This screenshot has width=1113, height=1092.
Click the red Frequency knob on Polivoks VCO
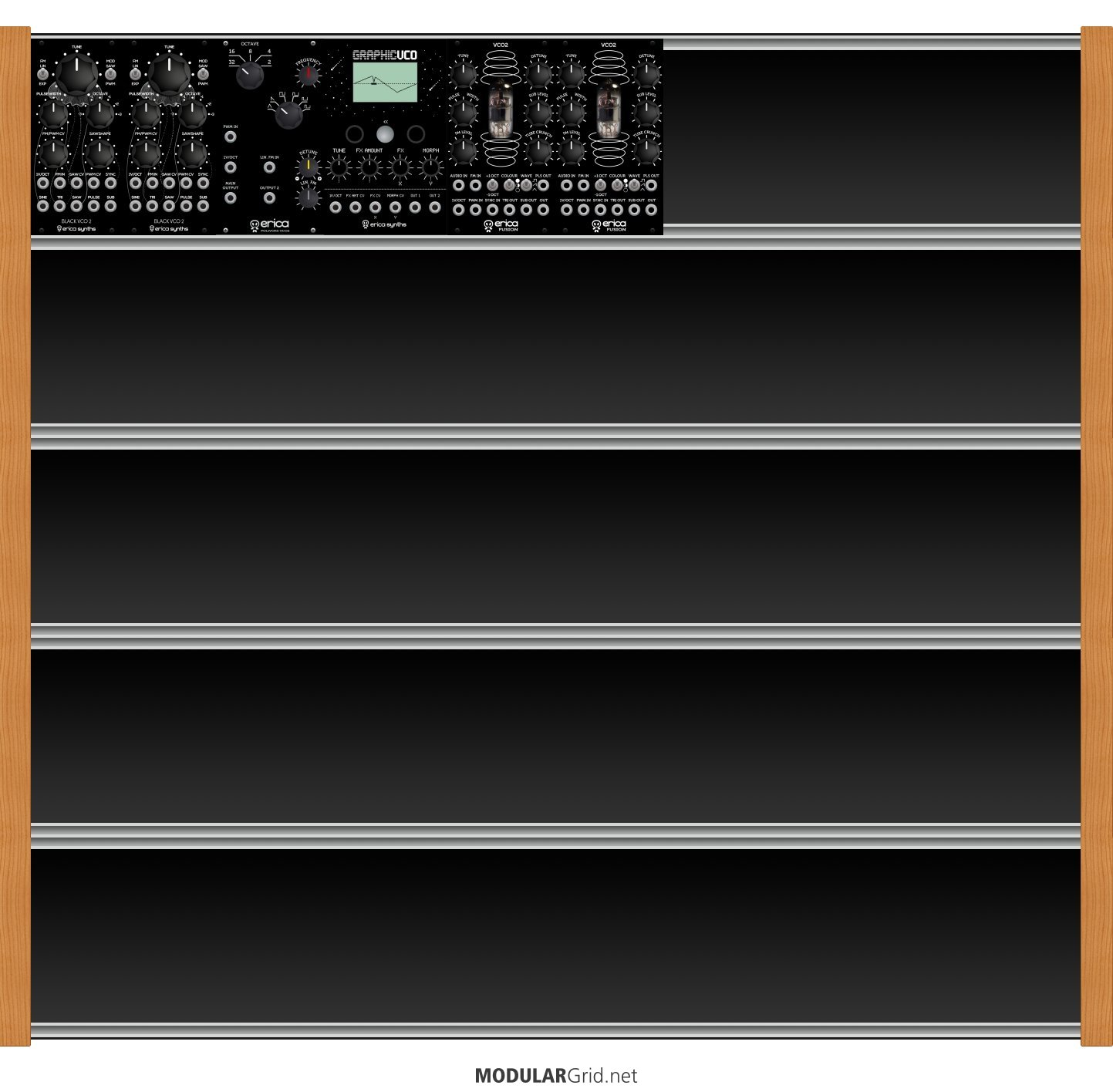point(308,75)
